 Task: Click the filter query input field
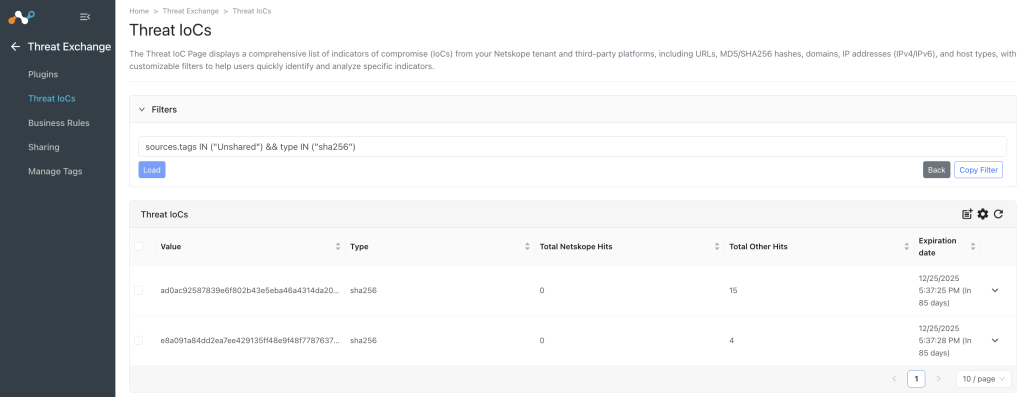pos(572,147)
